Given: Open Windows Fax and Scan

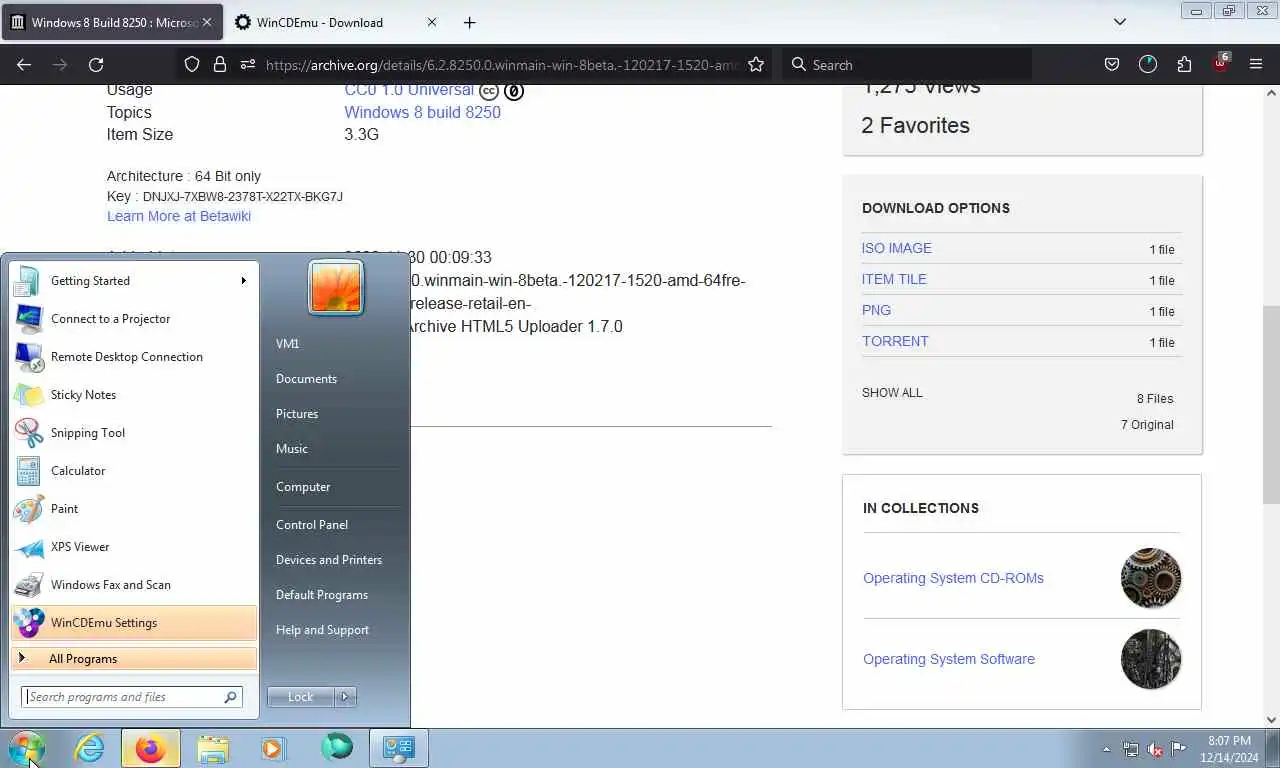Looking at the screenshot, I should click(133, 585).
